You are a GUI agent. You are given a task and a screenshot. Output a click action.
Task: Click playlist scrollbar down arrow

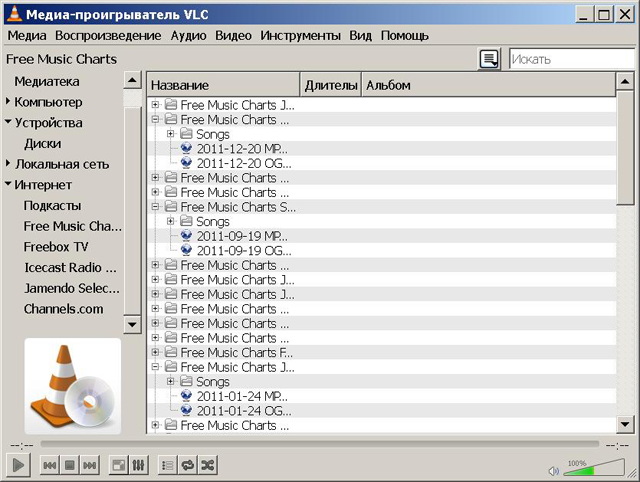(x=624, y=424)
